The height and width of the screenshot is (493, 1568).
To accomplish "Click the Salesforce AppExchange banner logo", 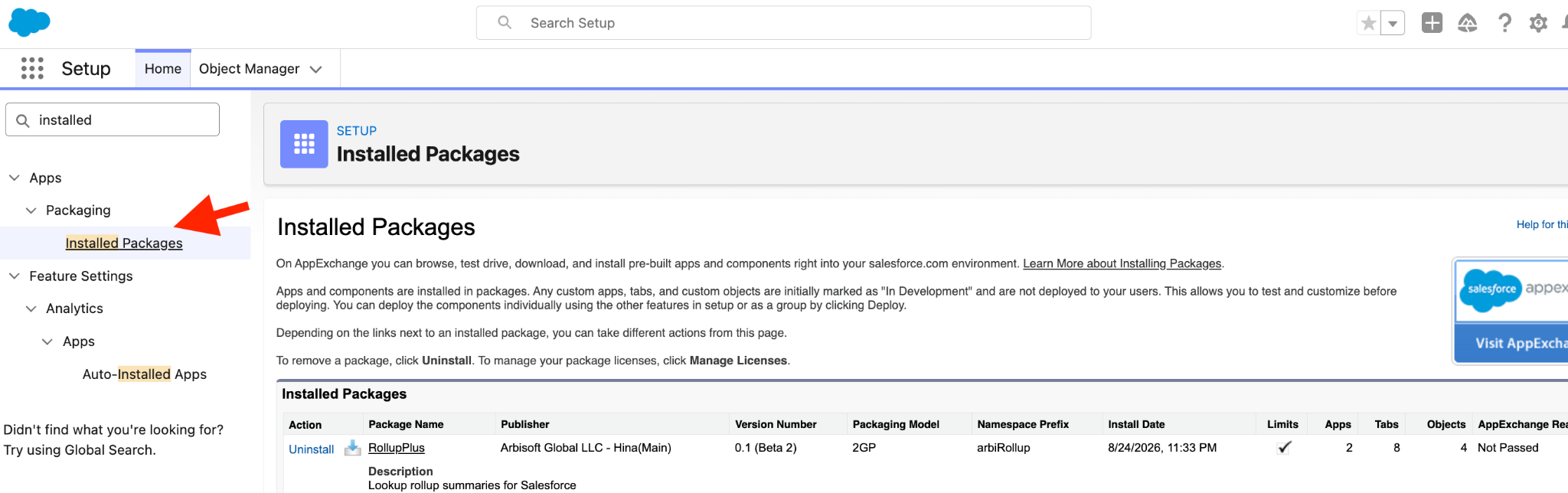I will pyautogui.click(x=1512, y=290).
